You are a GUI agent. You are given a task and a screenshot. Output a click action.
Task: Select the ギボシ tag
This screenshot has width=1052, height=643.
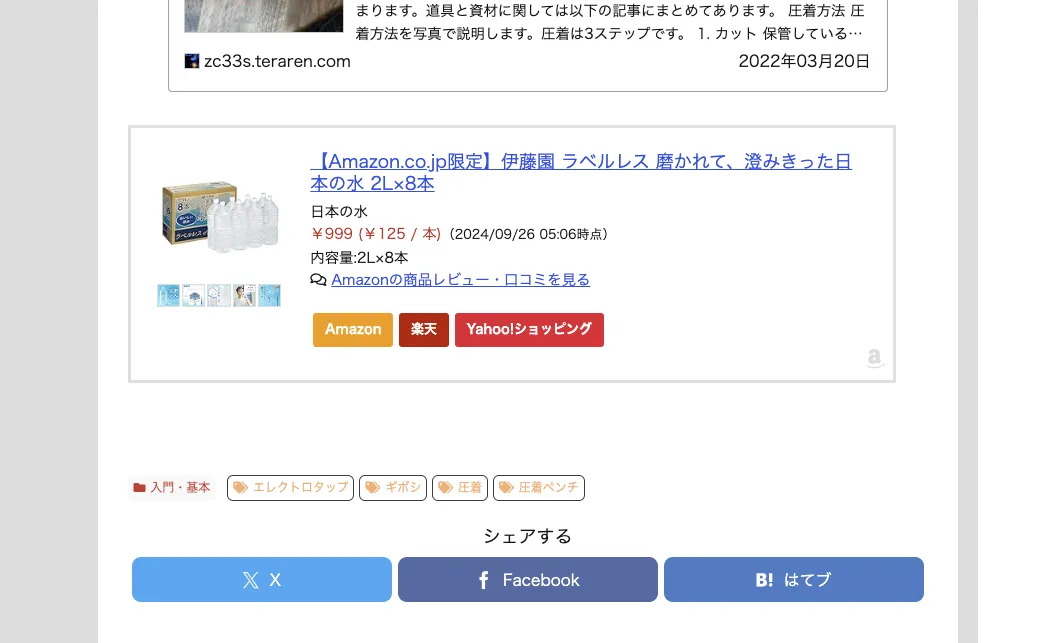393,488
